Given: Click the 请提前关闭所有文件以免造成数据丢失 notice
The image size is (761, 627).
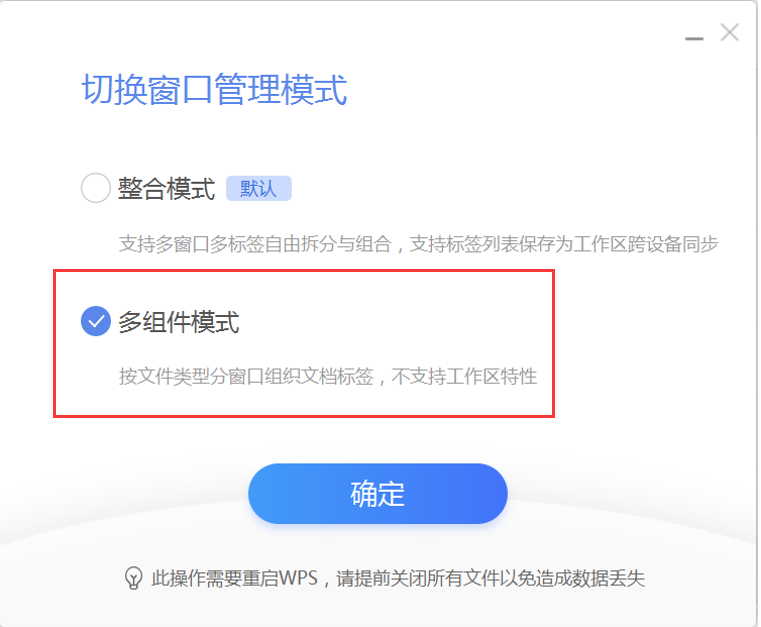Looking at the screenshot, I should pyautogui.click(x=490, y=578).
